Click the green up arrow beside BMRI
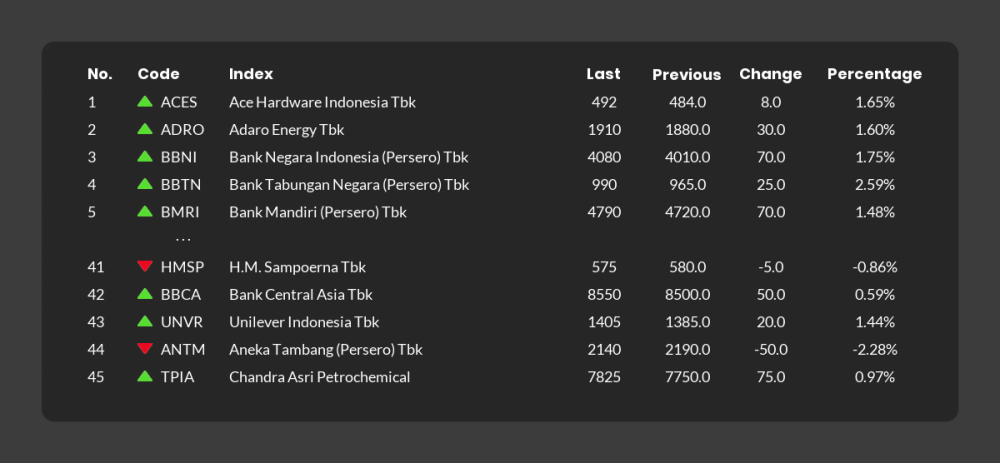Image resolution: width=1000 pixels, height=463 pixels. tap(145, 210)
